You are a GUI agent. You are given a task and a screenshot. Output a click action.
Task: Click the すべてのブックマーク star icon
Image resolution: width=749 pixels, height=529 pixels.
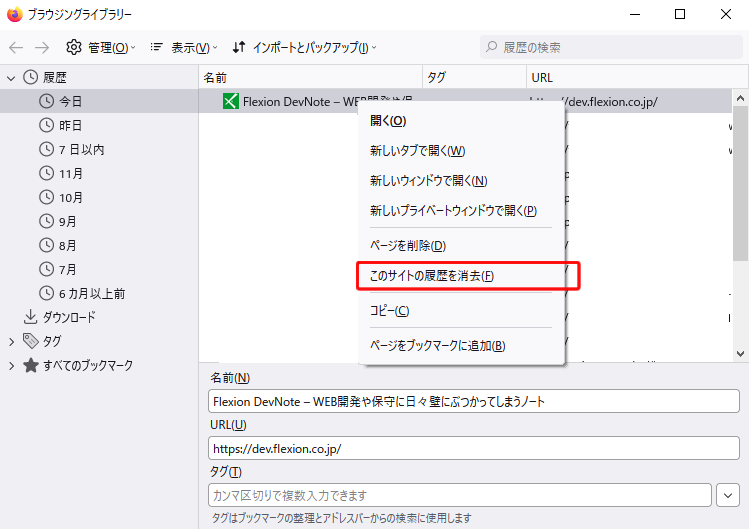[x=31, y=365]
